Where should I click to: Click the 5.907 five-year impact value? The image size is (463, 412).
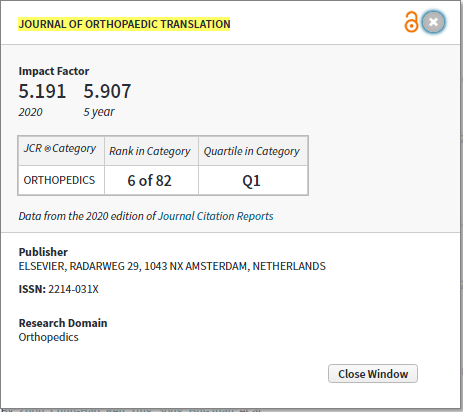pos(107,91)
